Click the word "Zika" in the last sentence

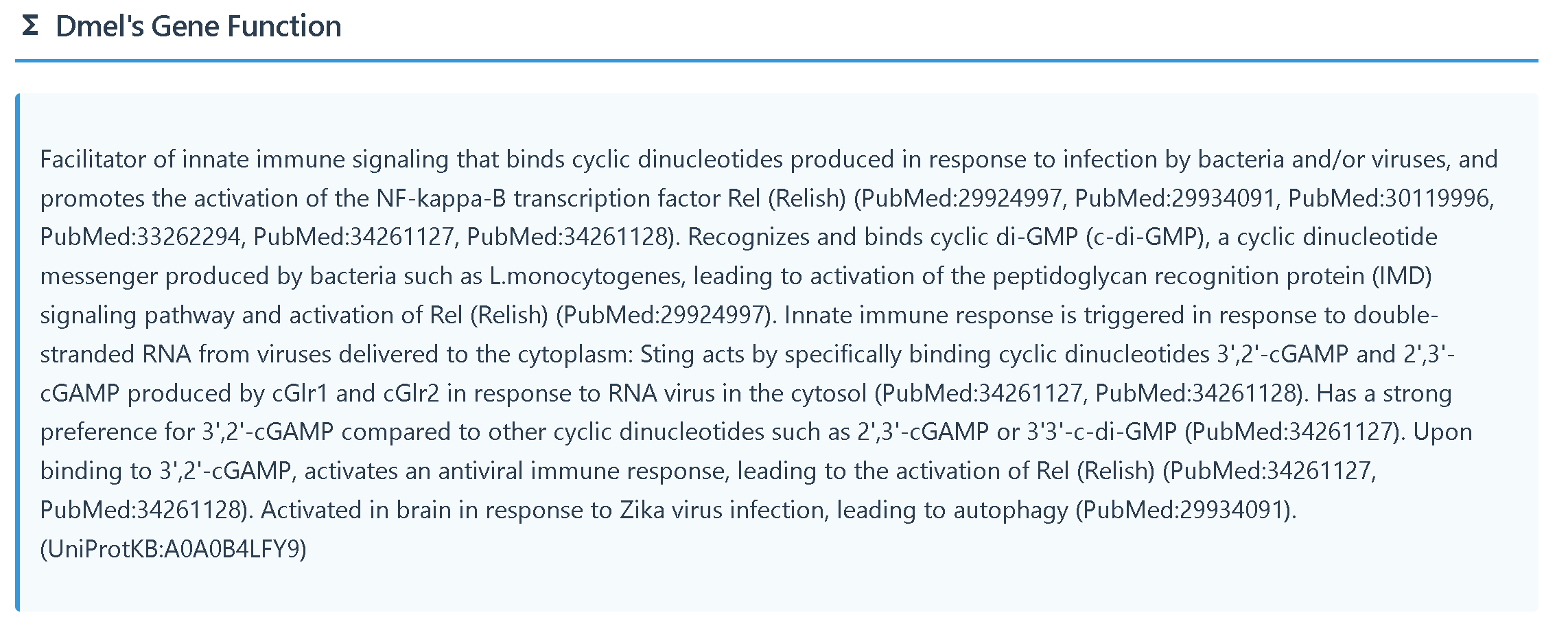(642, 510)
